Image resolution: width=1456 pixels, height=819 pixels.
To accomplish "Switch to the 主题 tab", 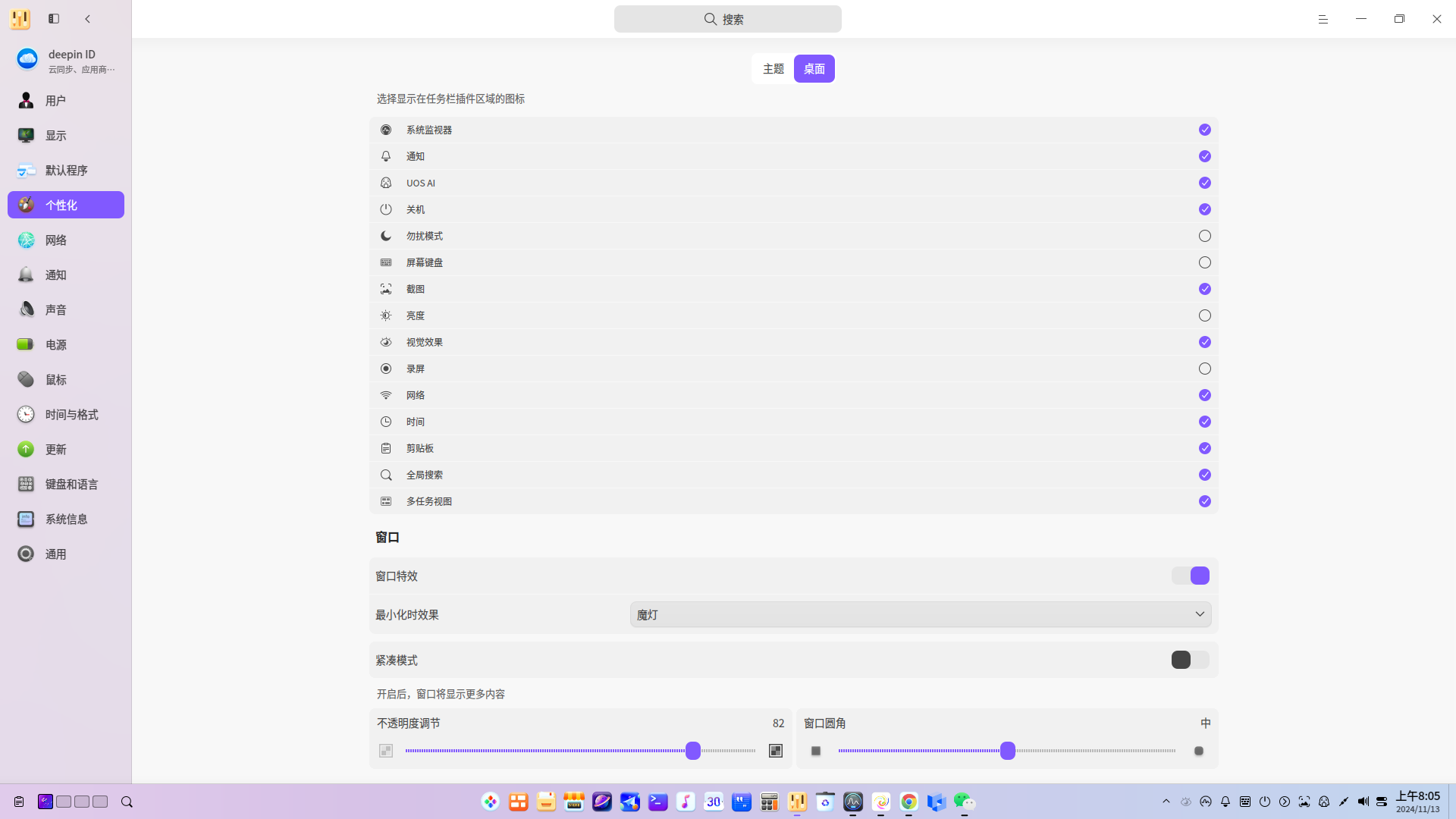I will [x=773, y=69].
